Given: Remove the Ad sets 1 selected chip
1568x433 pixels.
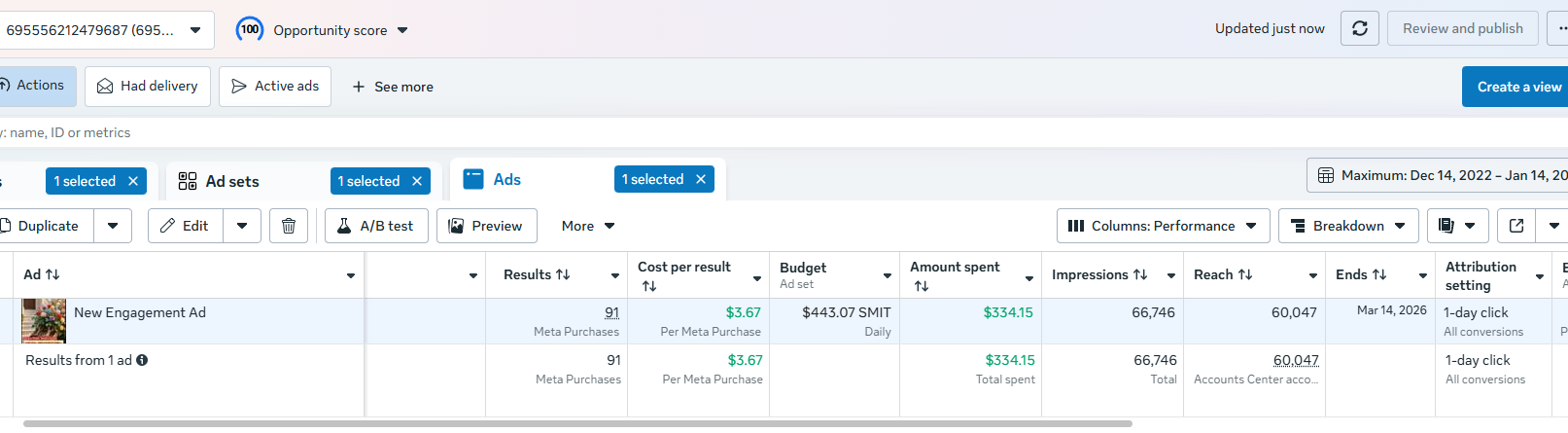Looking at the screenshot, I should pos(417,181).
